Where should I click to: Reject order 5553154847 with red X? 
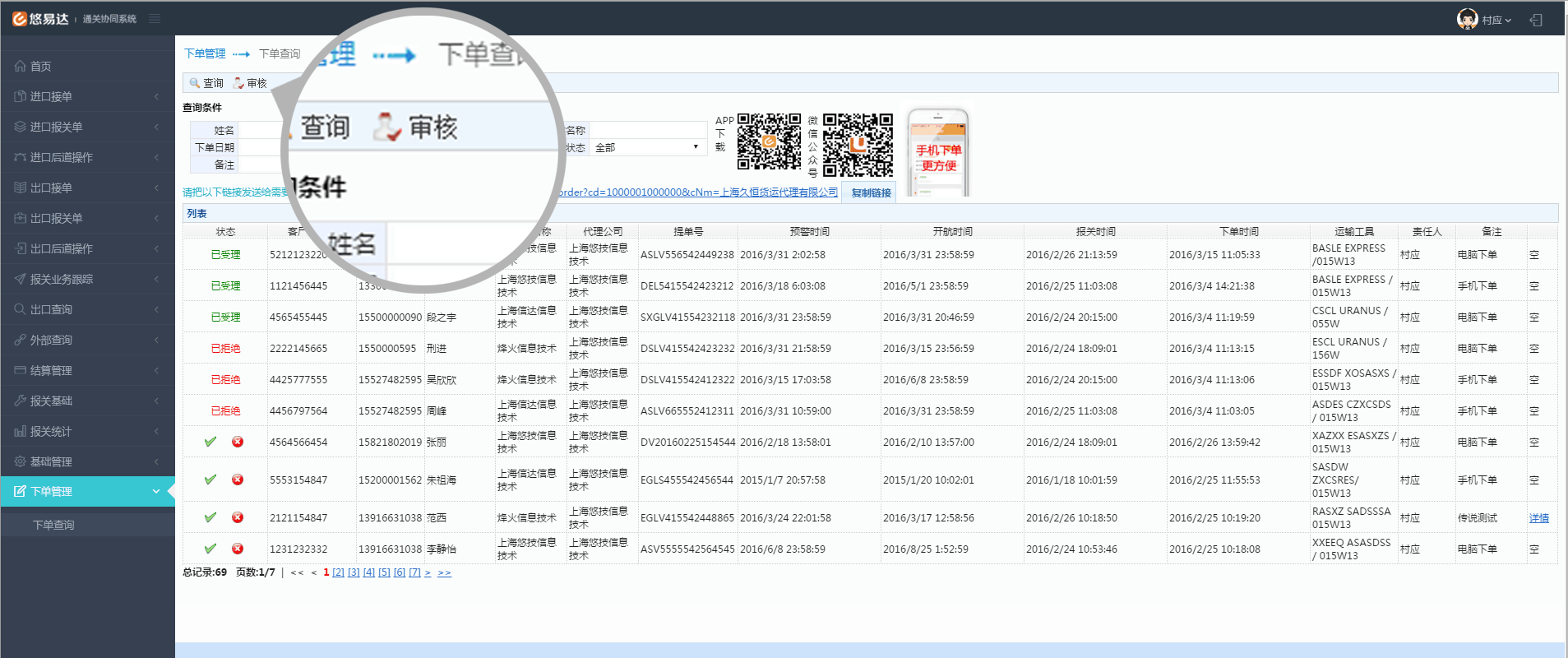[x=238, y=480]
